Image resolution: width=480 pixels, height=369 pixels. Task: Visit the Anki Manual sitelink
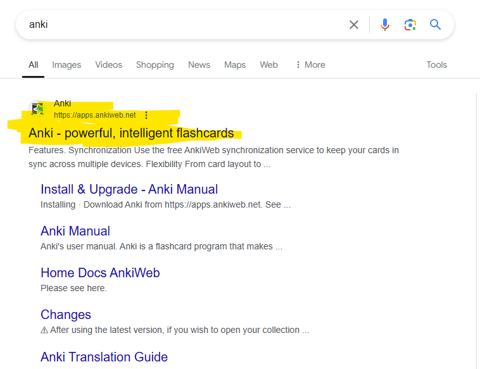point(75,231)
